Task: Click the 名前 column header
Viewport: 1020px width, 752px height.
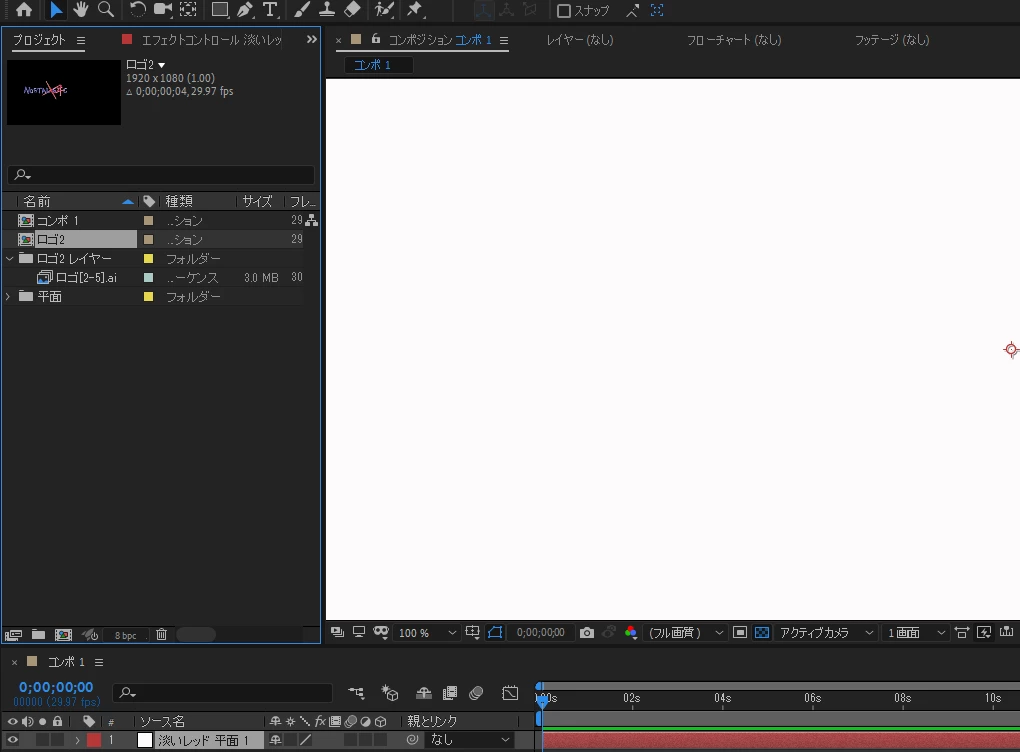Action: pos(37,202)
